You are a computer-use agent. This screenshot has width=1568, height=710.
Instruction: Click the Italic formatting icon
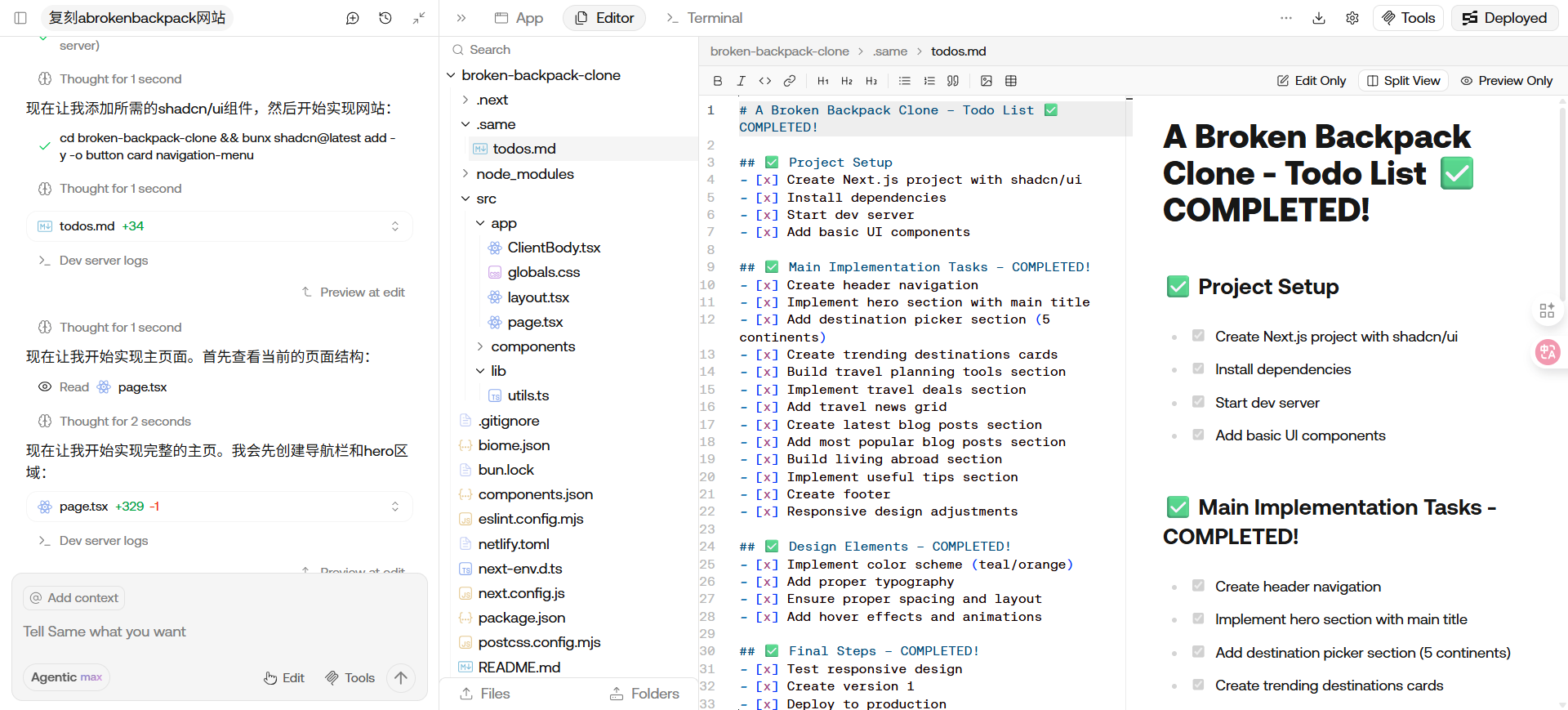point(741,81)
